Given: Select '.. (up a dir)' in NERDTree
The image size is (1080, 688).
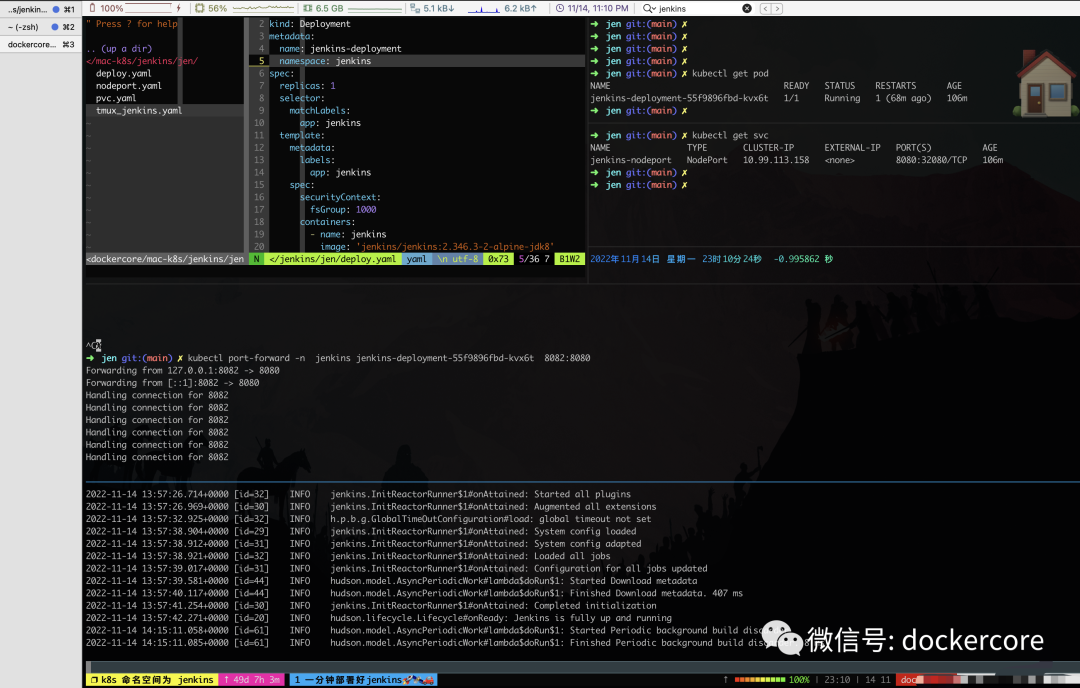Looking at the screenshot, I should tap(119, 48).
